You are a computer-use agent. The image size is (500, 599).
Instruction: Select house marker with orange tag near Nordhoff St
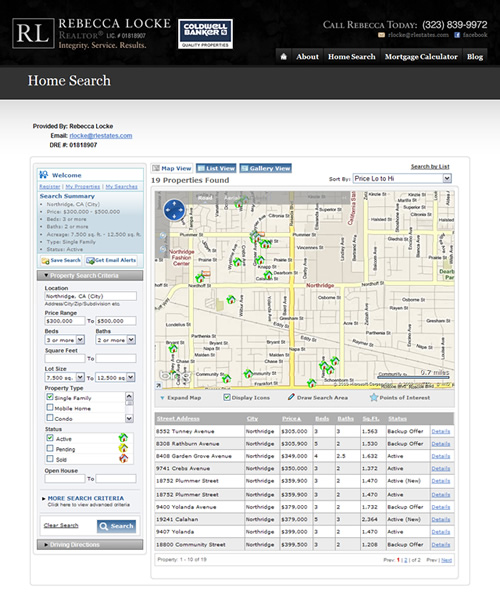[200, 277]
